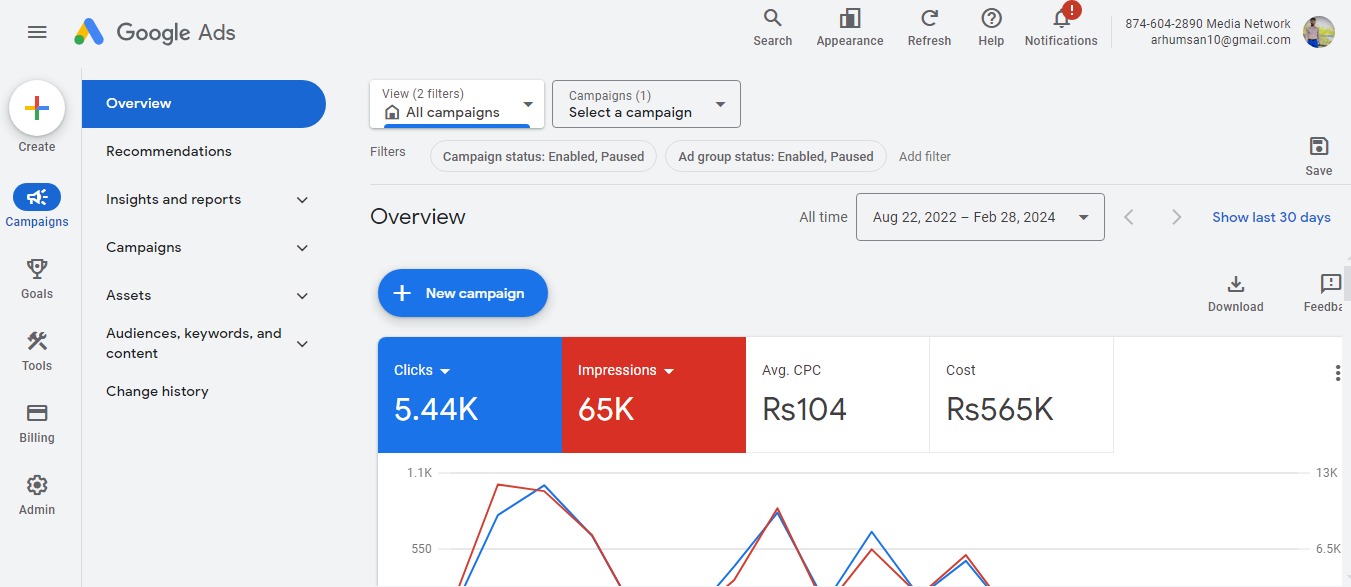The width and height of the screenshot is (1351, 587).
Task: Expand the Insights and reports section
Action: [302, 200]
